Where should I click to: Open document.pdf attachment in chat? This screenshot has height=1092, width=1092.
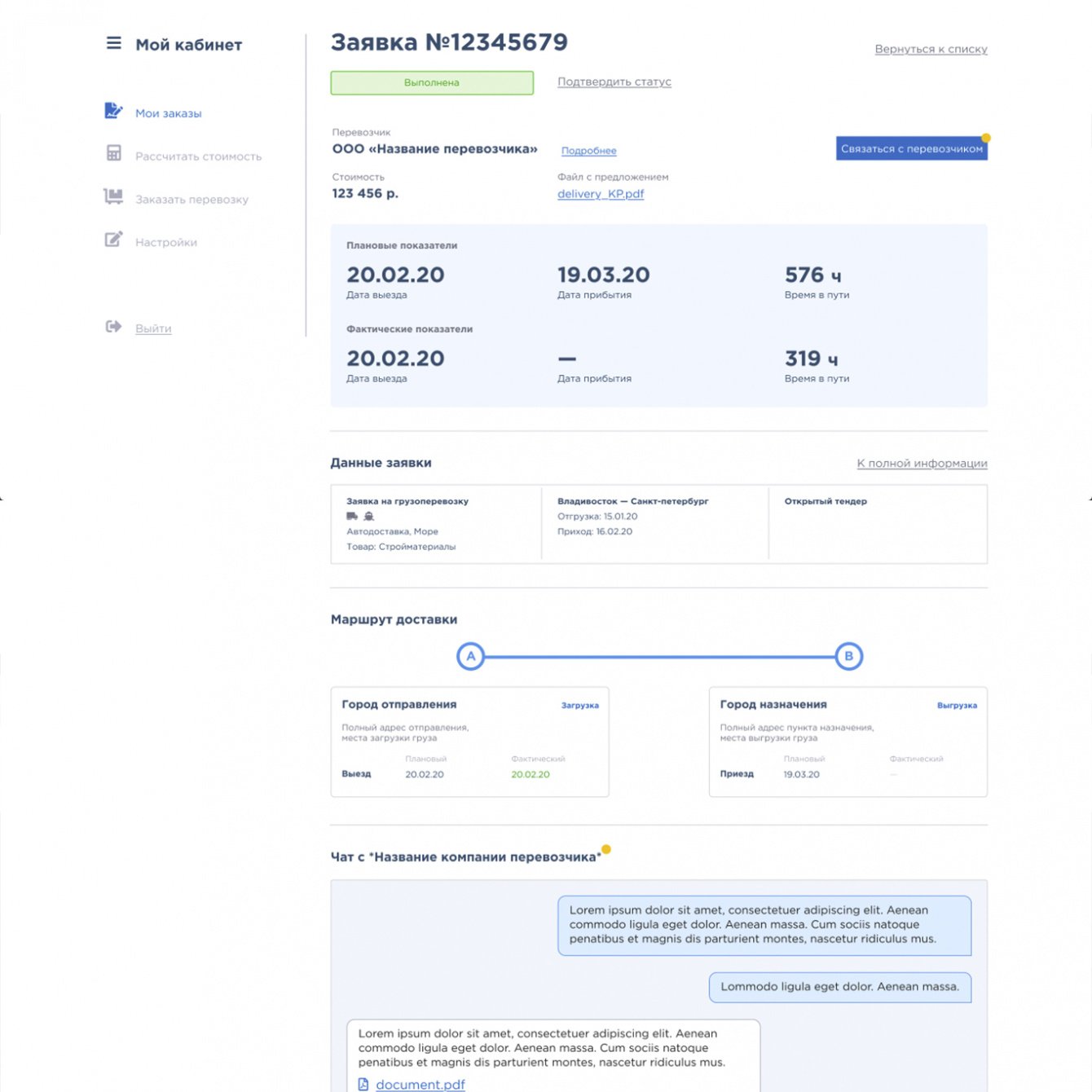point(420,1084)
